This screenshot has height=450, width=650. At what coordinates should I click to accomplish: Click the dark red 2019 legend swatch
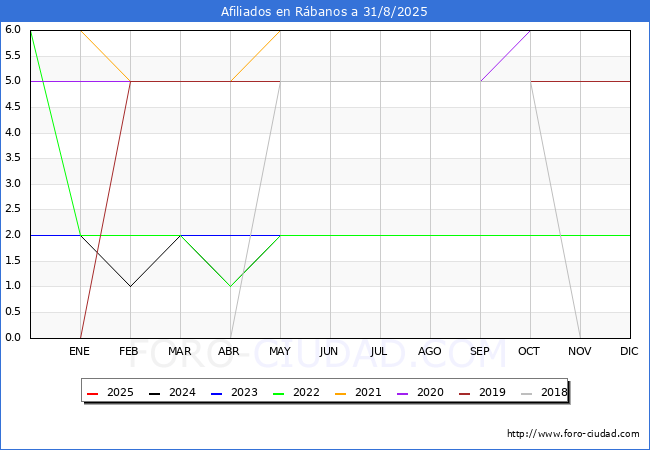click(464, 393)
